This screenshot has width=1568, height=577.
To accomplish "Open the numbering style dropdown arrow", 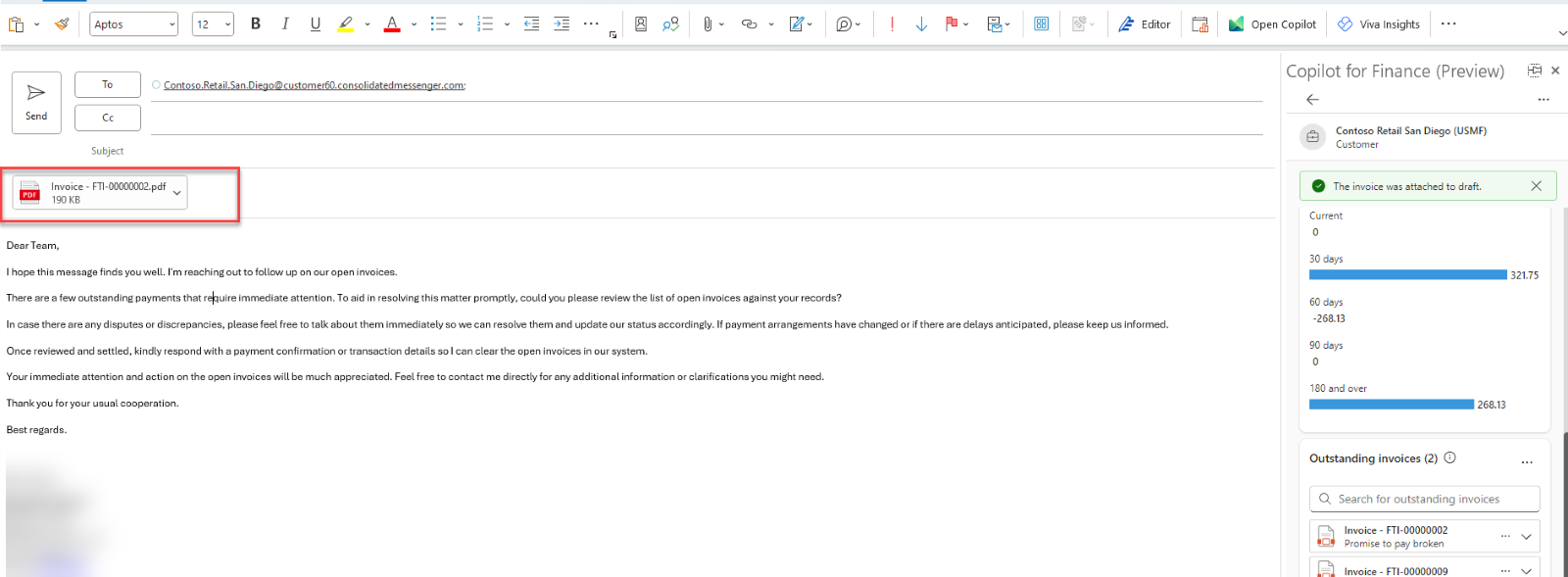I will [x=507, y=24].
